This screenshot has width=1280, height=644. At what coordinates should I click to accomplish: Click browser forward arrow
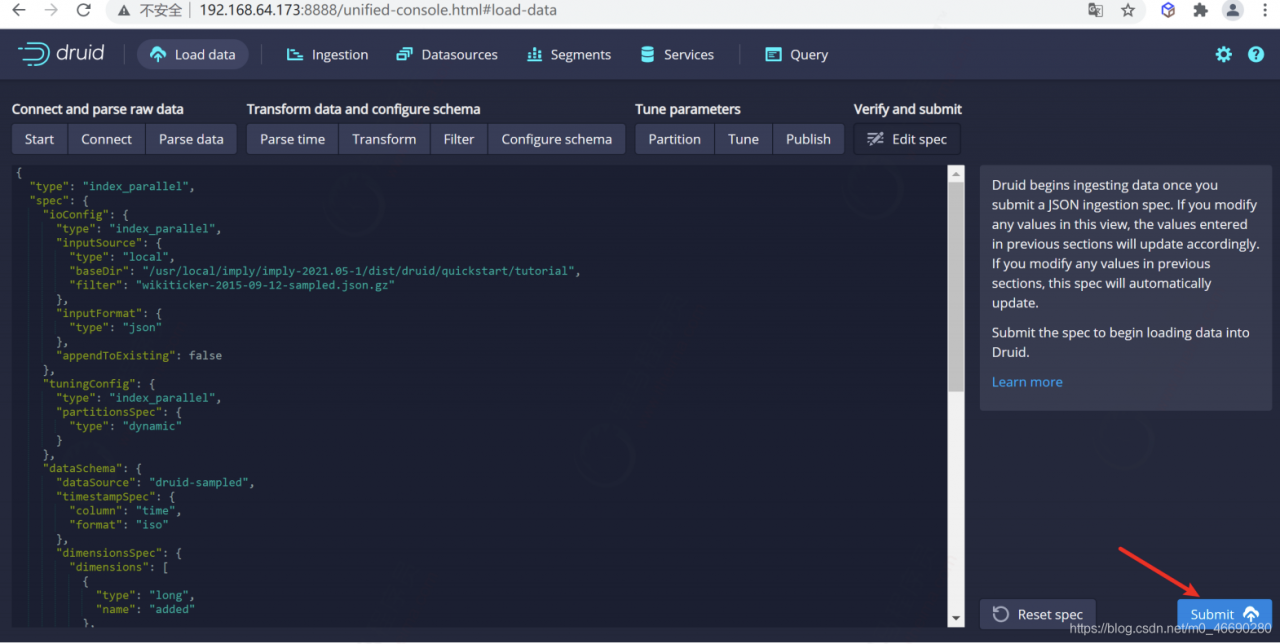[51, 10]
